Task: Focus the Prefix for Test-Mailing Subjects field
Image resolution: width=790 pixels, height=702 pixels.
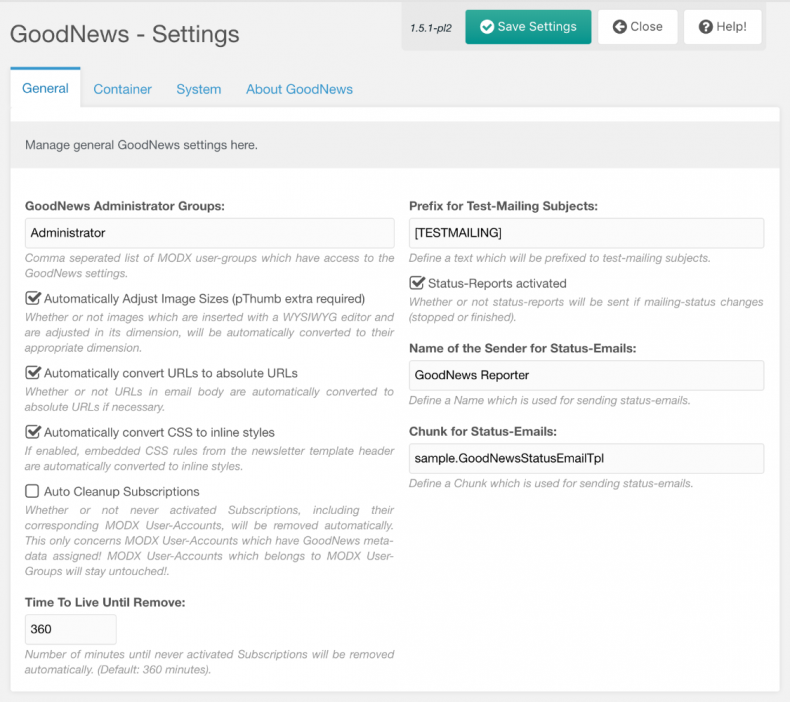Action: 586,233
